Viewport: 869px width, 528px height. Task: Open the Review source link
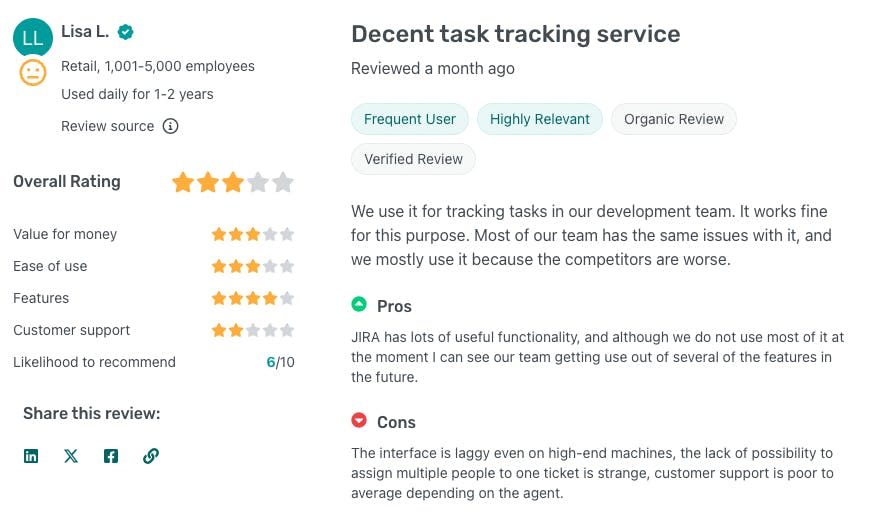click(x=108, y=126)
